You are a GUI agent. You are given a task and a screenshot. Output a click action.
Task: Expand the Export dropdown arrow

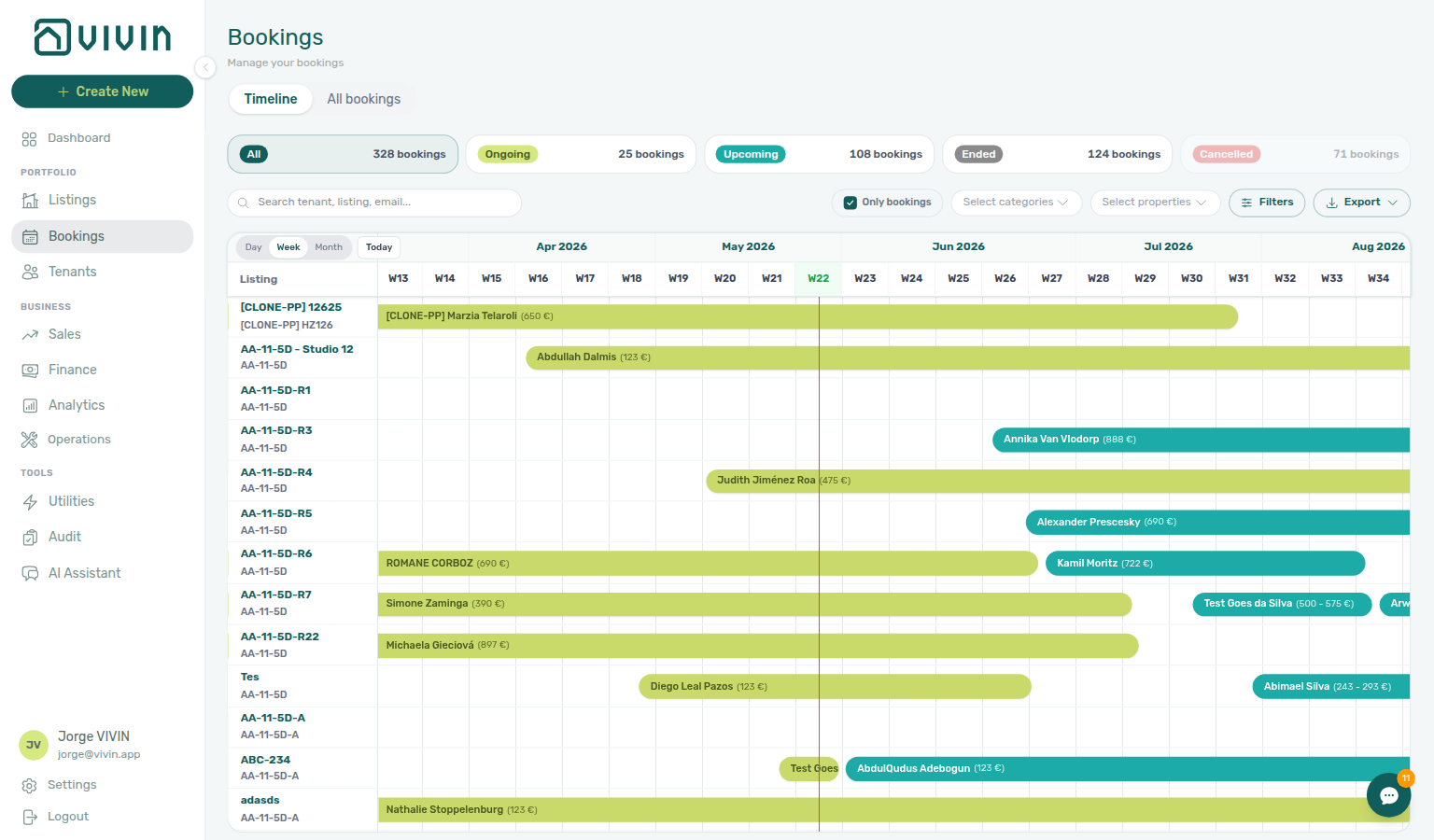(x=1393, y=203)
